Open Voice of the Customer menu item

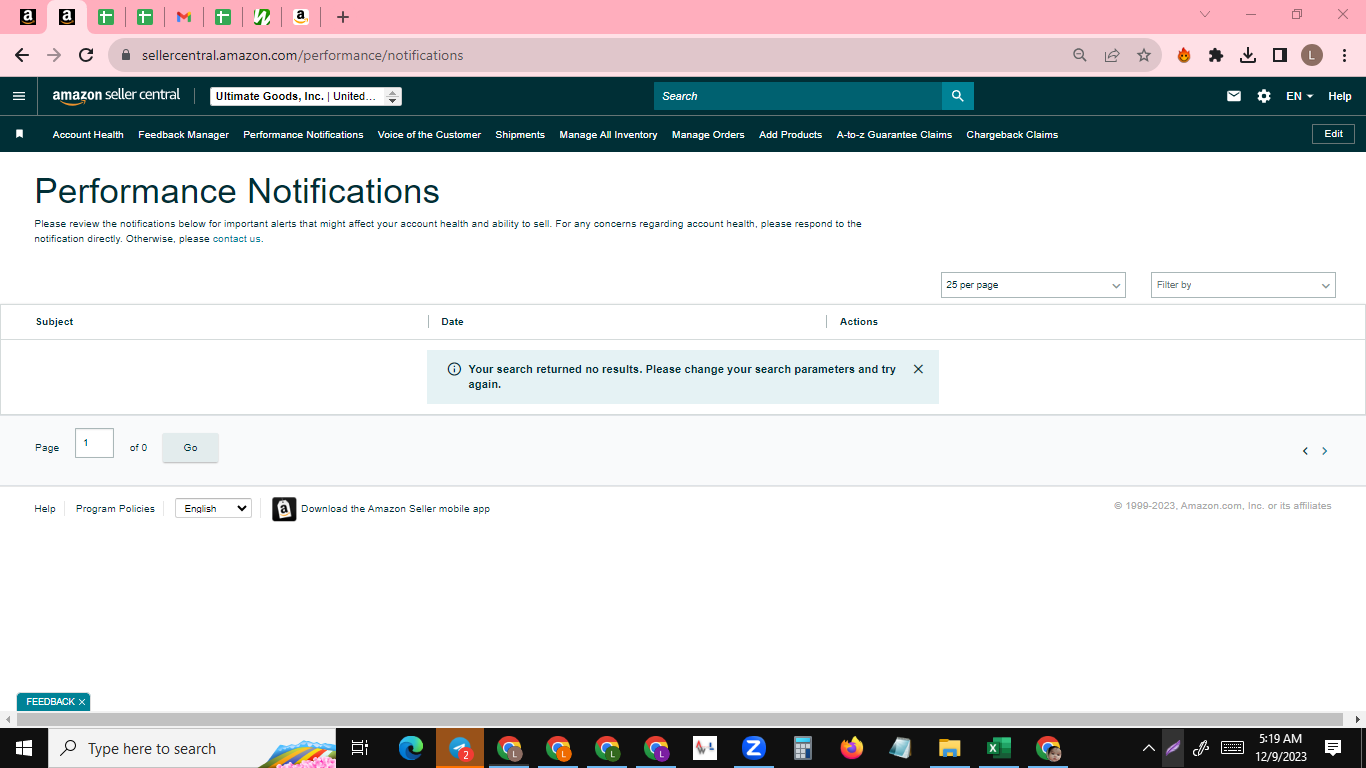[x=429, y=134]
